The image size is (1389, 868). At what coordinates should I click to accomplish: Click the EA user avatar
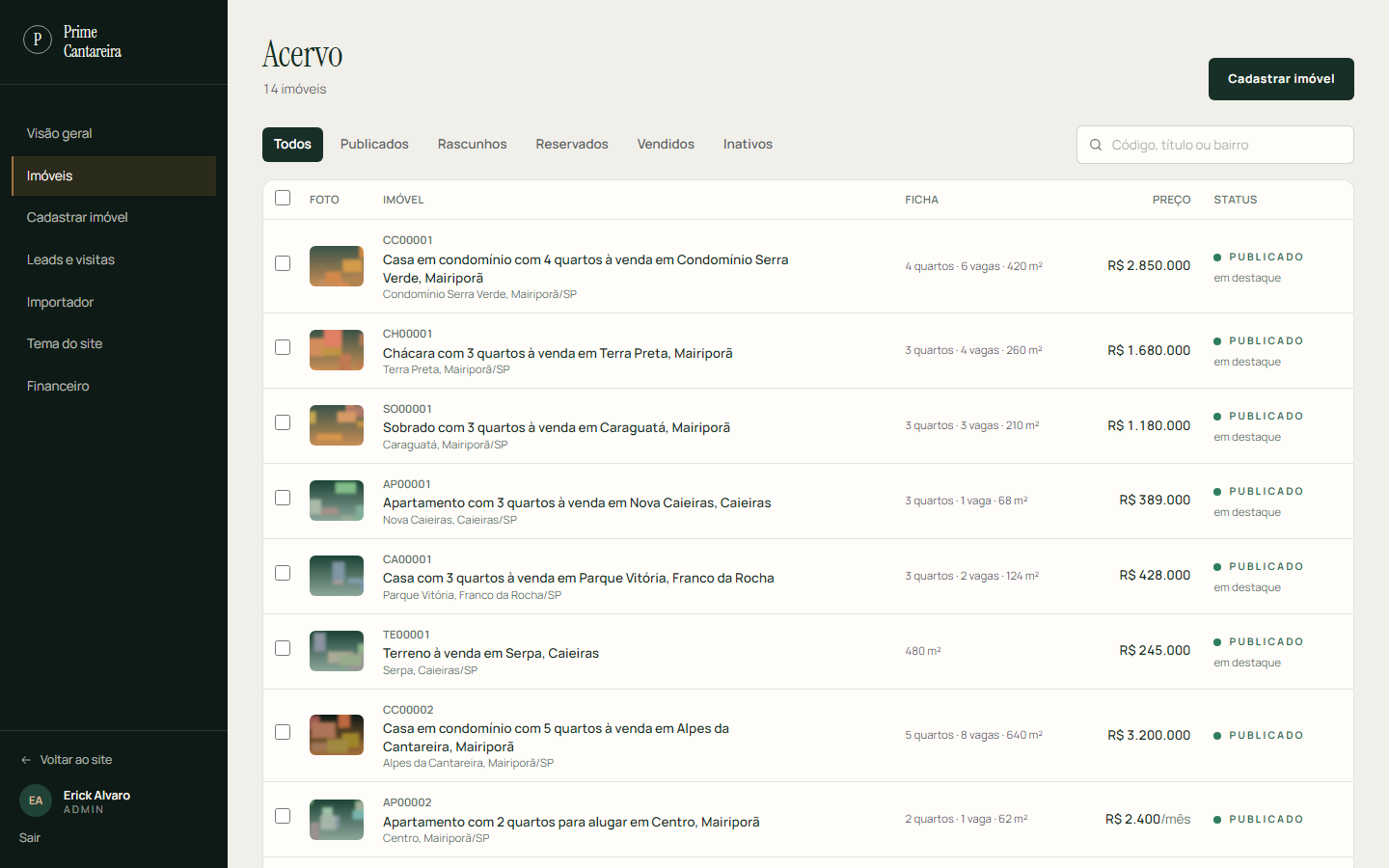(36, 800)
